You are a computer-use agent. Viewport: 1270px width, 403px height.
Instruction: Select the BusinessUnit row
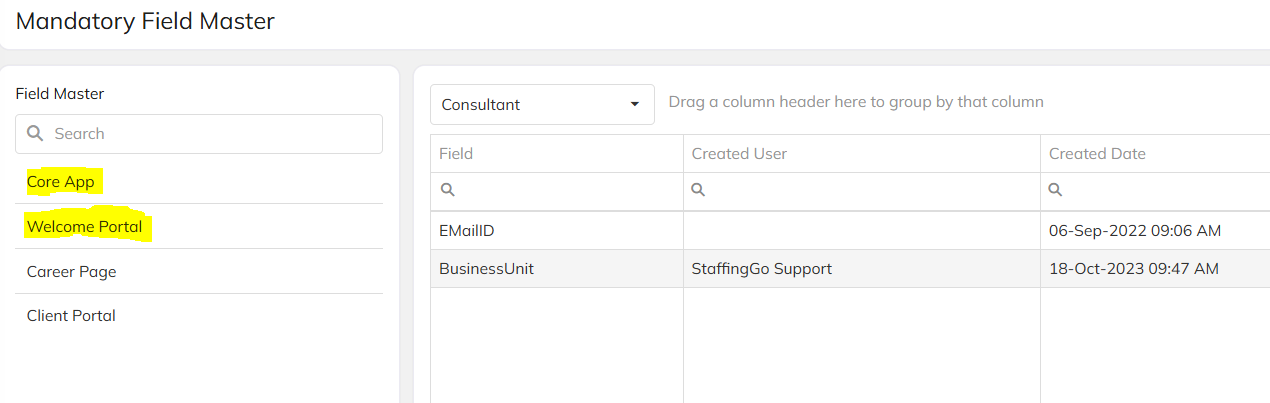850,269
